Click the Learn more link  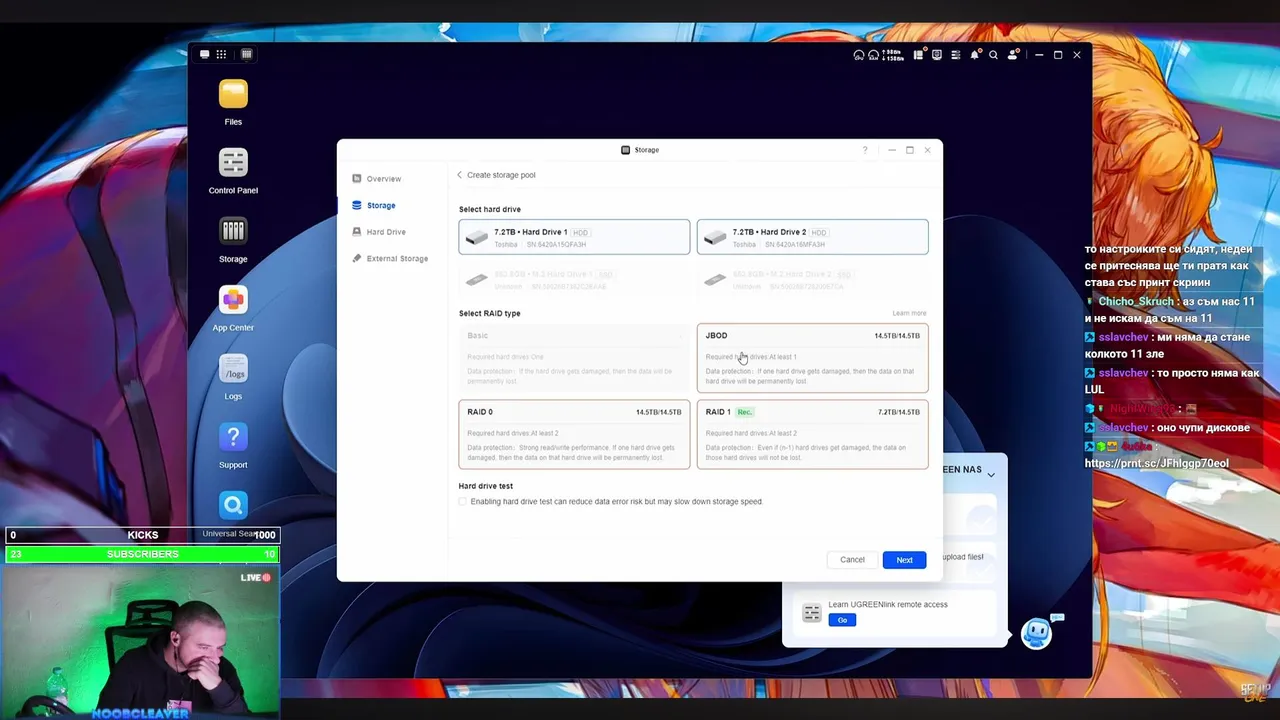coord(909,313)
